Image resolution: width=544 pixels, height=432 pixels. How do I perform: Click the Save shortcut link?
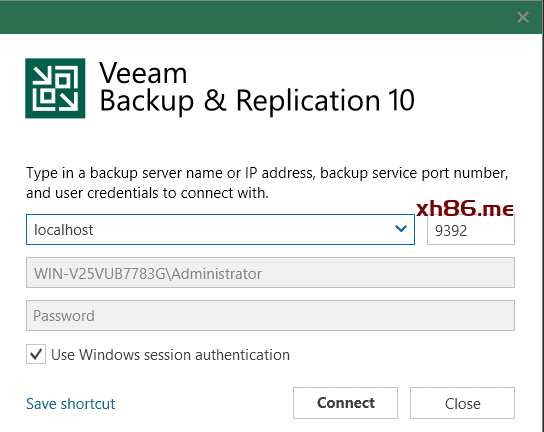[x=71, y=404]
